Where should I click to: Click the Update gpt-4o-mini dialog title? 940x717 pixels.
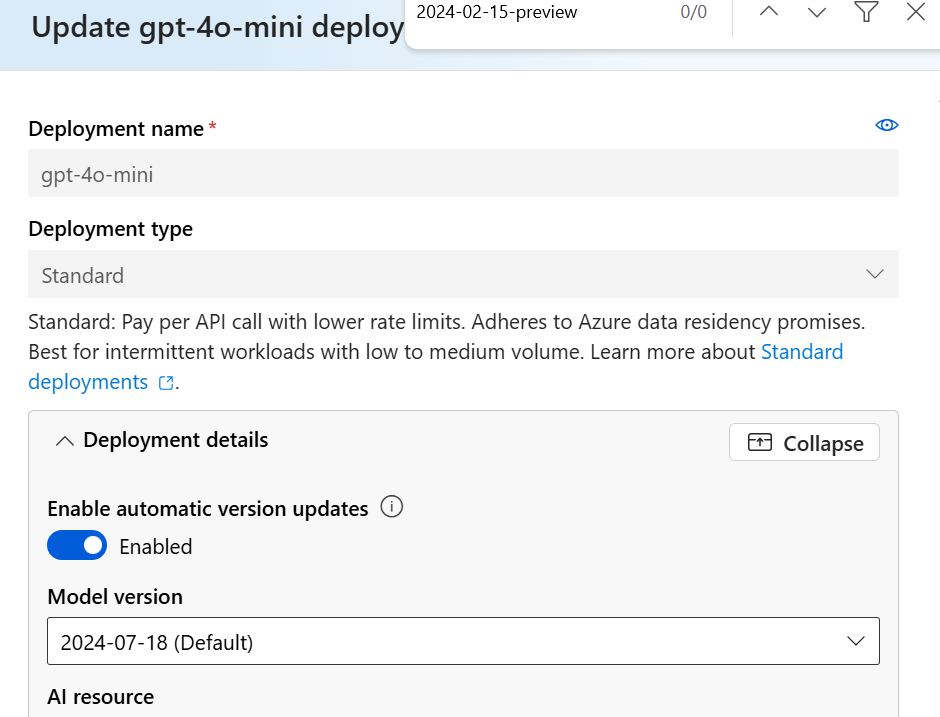pyautogui.click(x=216, y=28)
